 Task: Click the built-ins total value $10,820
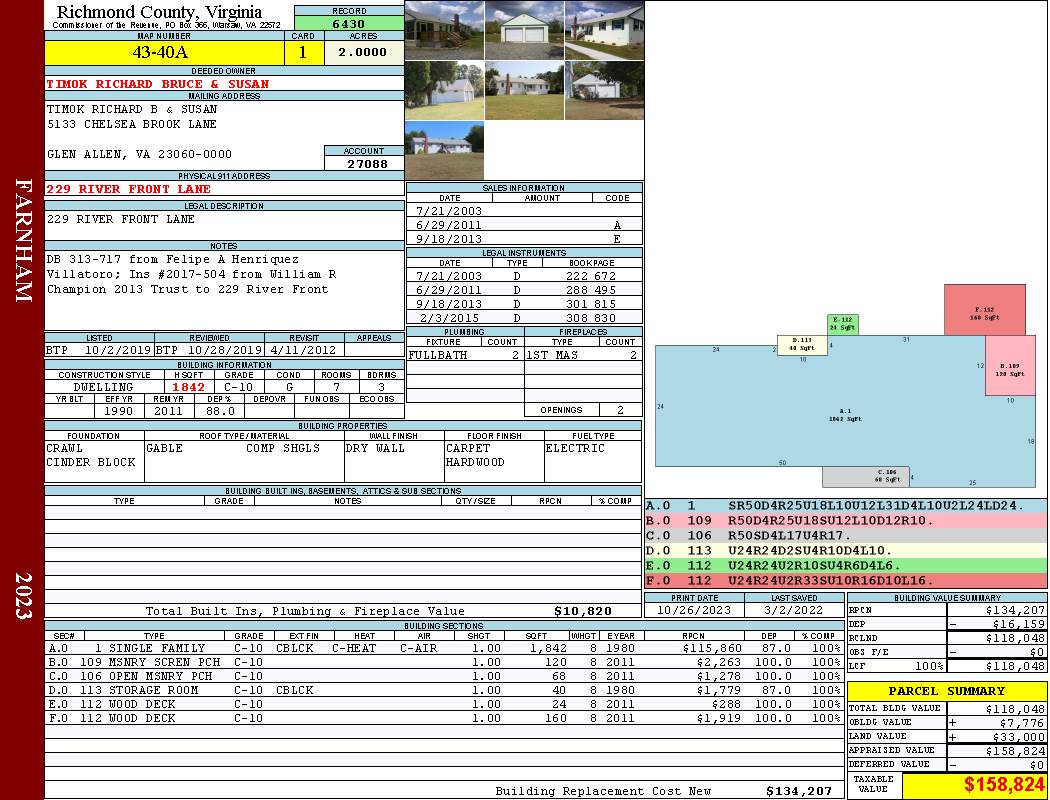click(583, 611)
